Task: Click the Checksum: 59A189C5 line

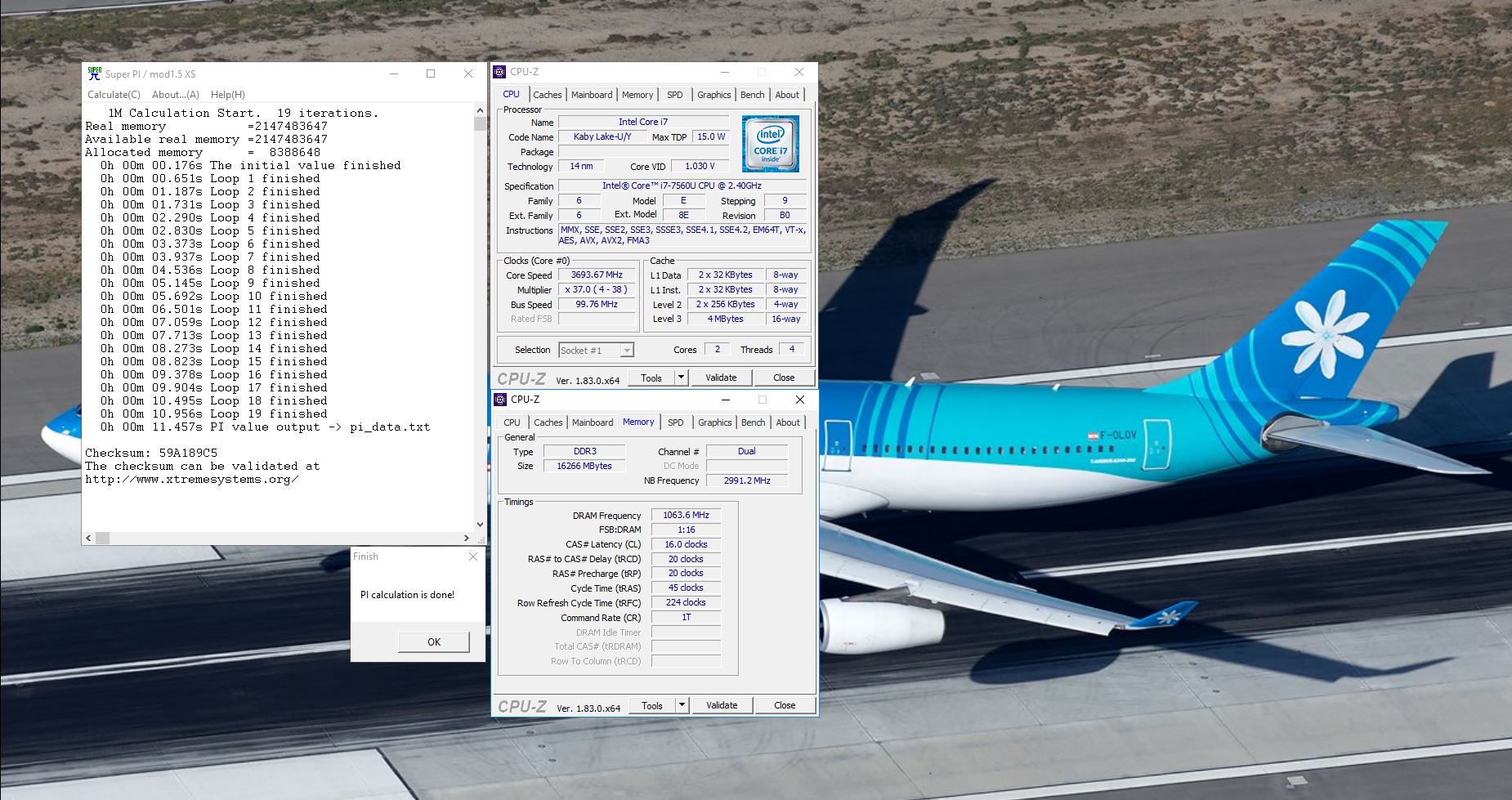Action: point(151,453)
